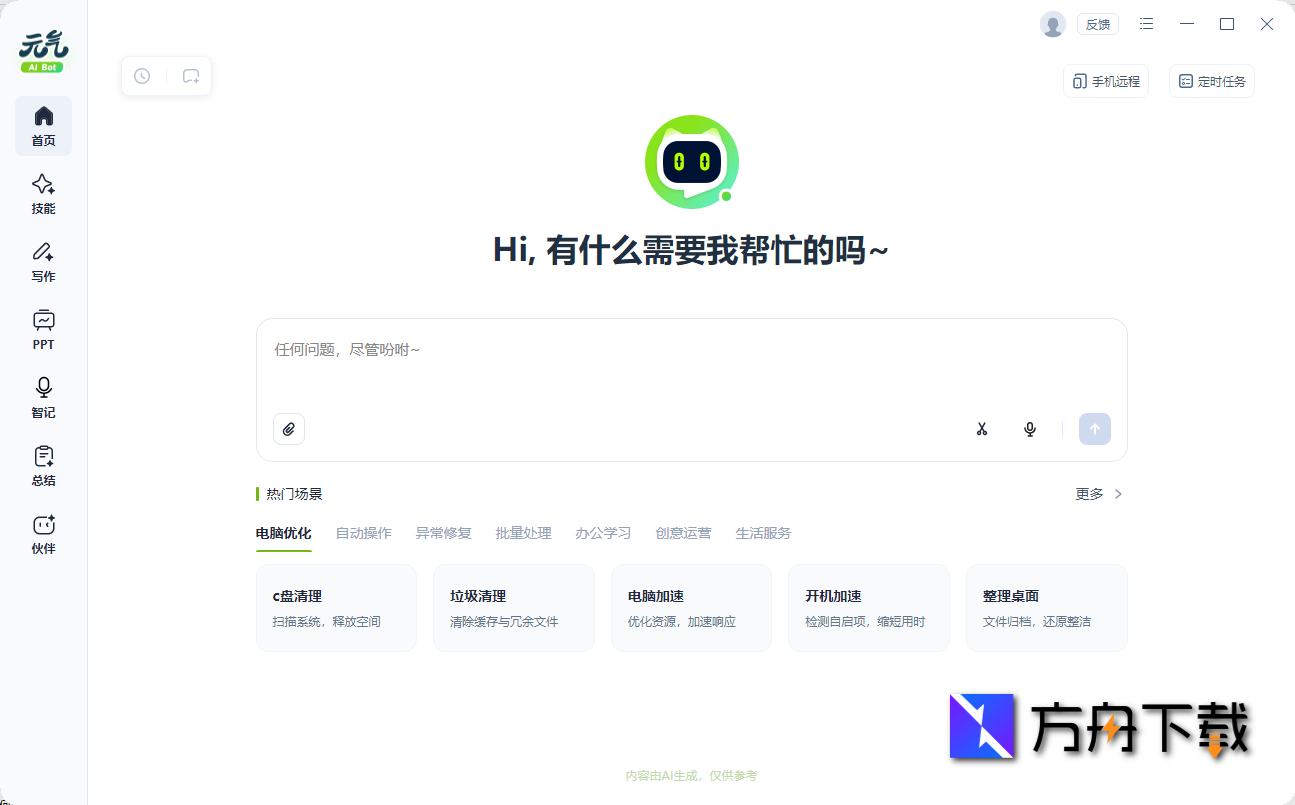The width and height of the screenshot is (1295, 805).
Task: Switch to the 办公学习 tab
Action: tap(603, 533)
